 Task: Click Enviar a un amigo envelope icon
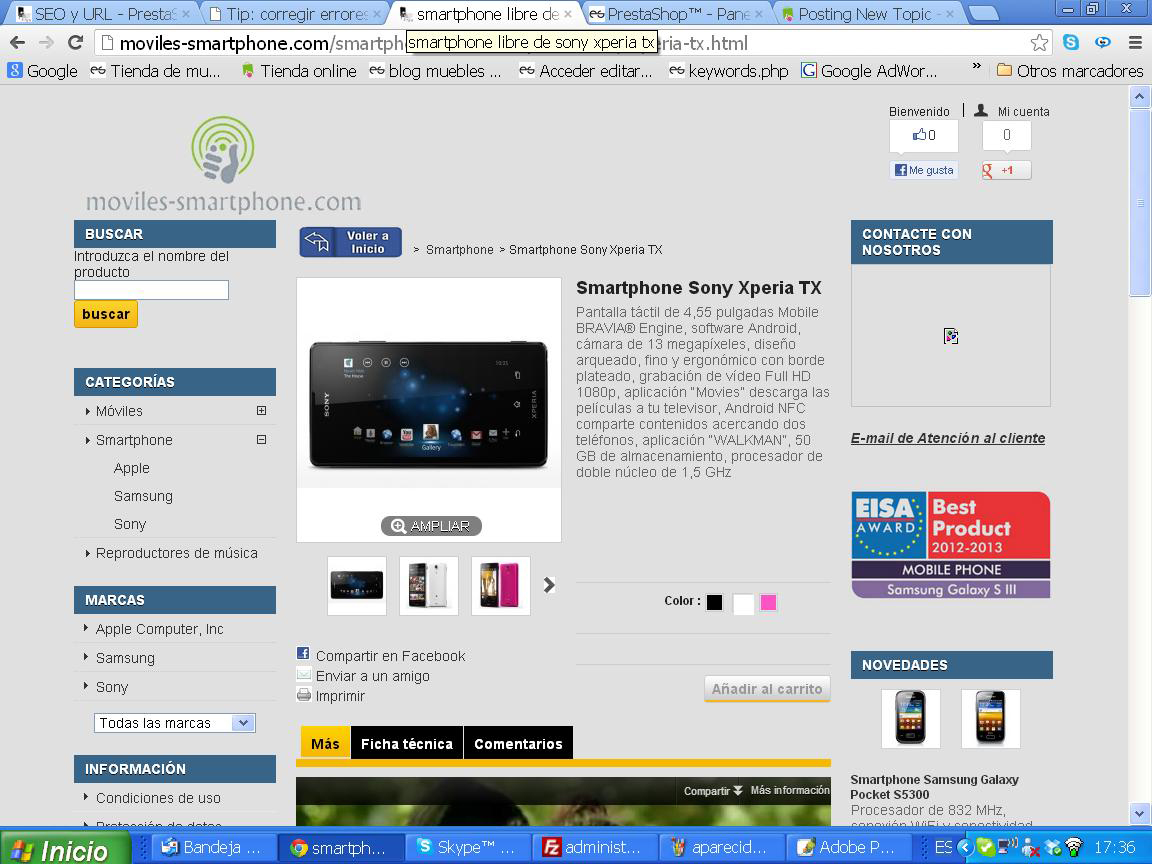pos(303,674)
